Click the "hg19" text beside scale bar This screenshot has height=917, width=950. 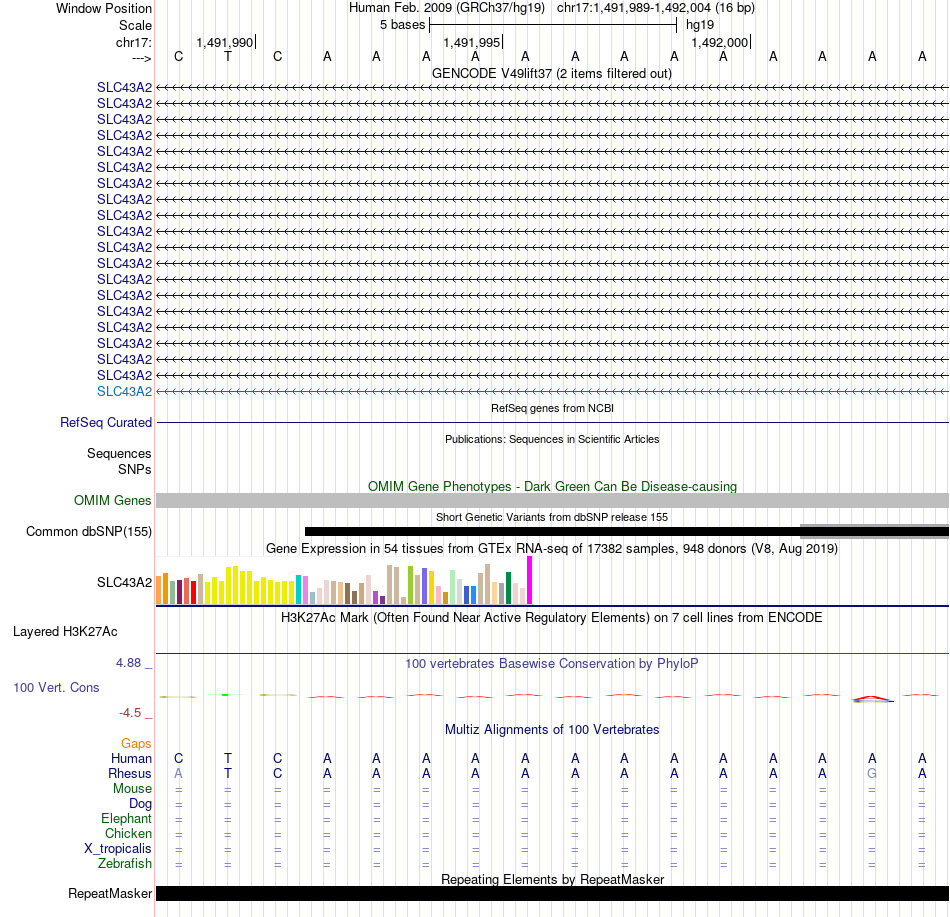(700, 25)
